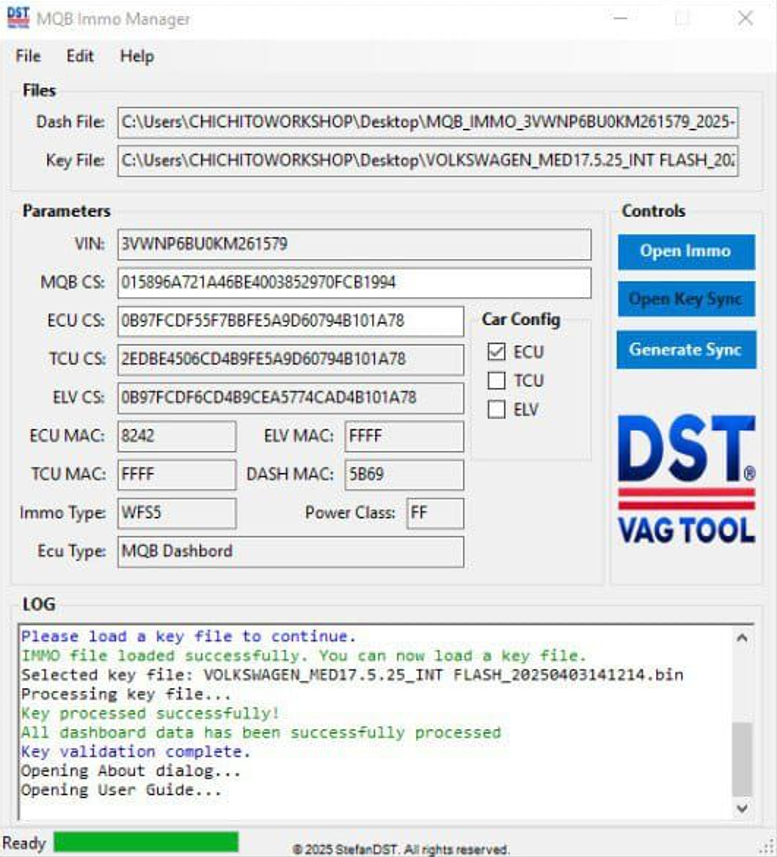The height and width of the screenshot is (857, 777).
Task: Click the ECU CS input field
Action: tap(291, 321)
